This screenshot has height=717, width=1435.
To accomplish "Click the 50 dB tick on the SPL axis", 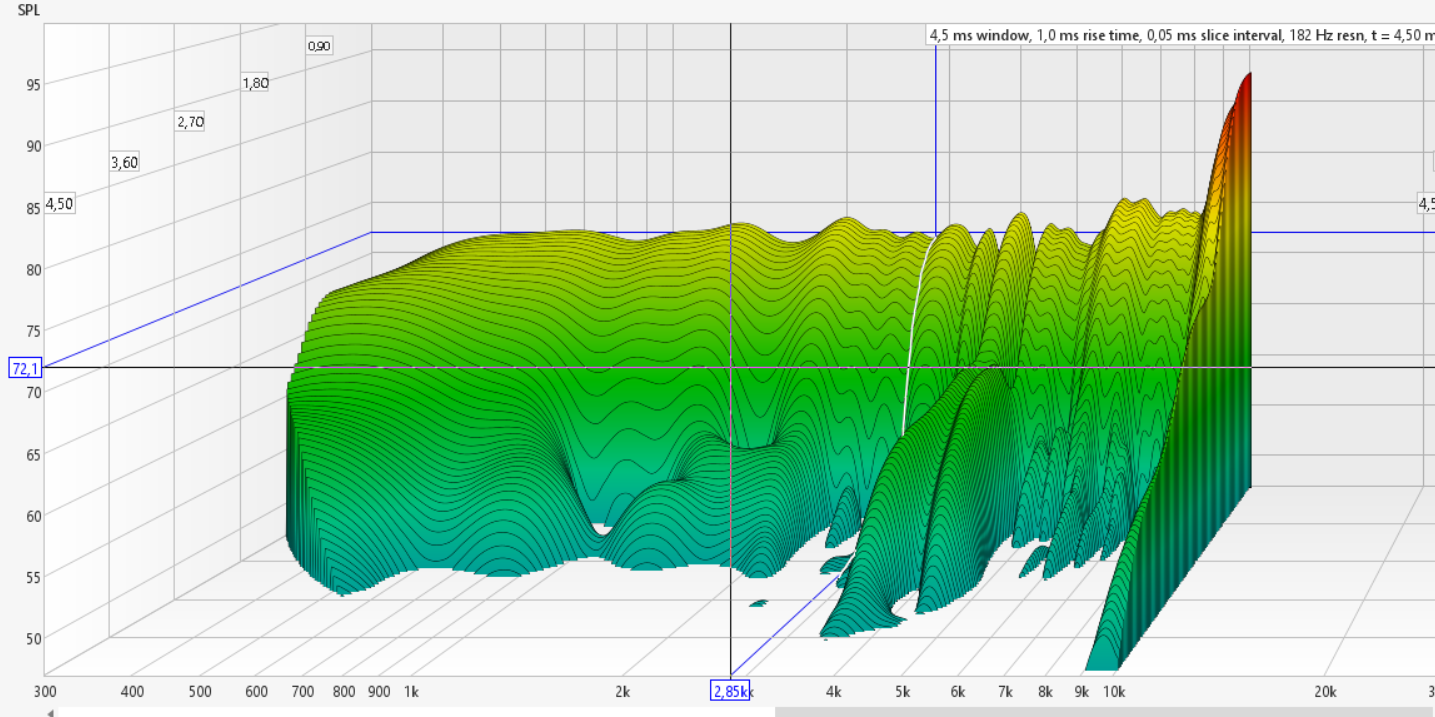I will [x=34, y=638].
